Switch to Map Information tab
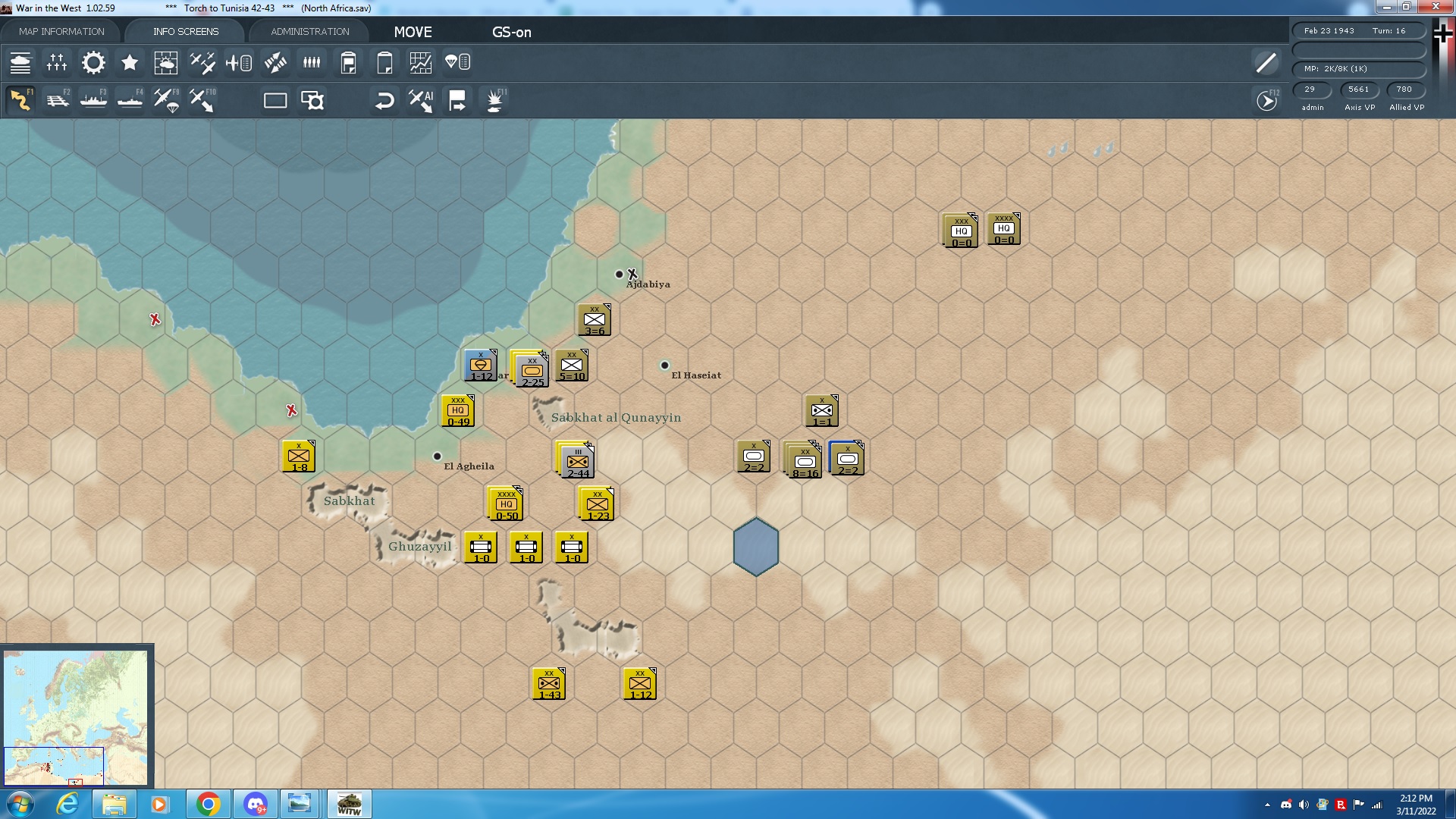The width and height of the screenshot is (1456, 819). coord(61,31)
